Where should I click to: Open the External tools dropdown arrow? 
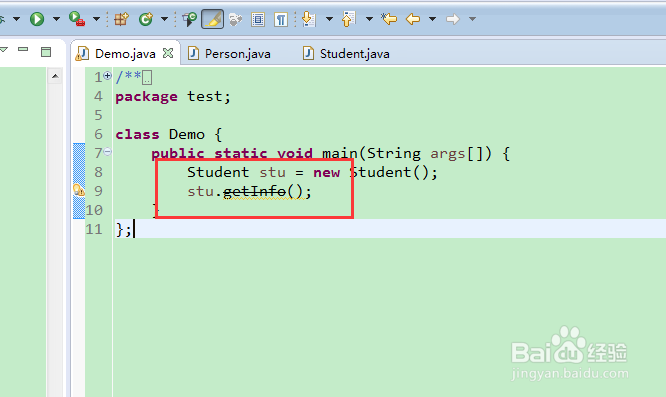click(96, 19)
